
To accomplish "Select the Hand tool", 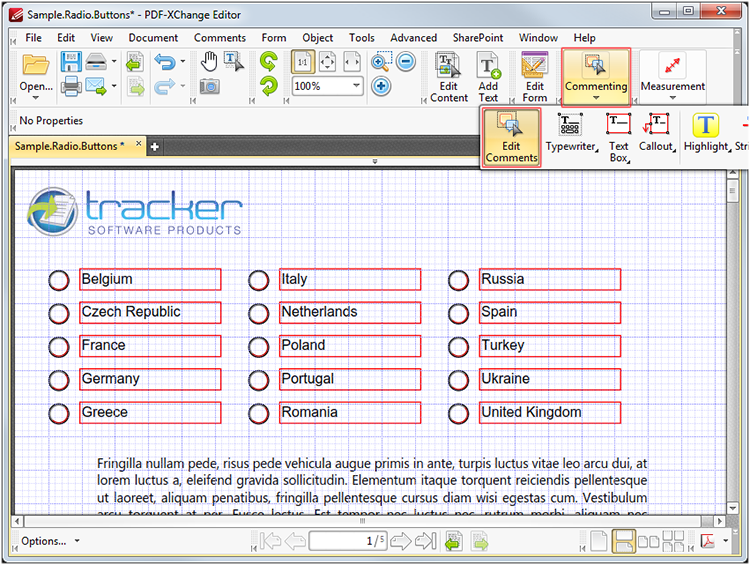I will 209,62.
